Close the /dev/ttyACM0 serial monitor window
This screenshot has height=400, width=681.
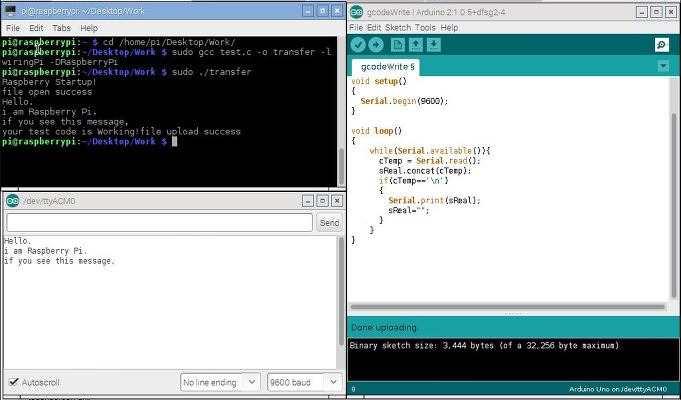[x=337, y=201]
